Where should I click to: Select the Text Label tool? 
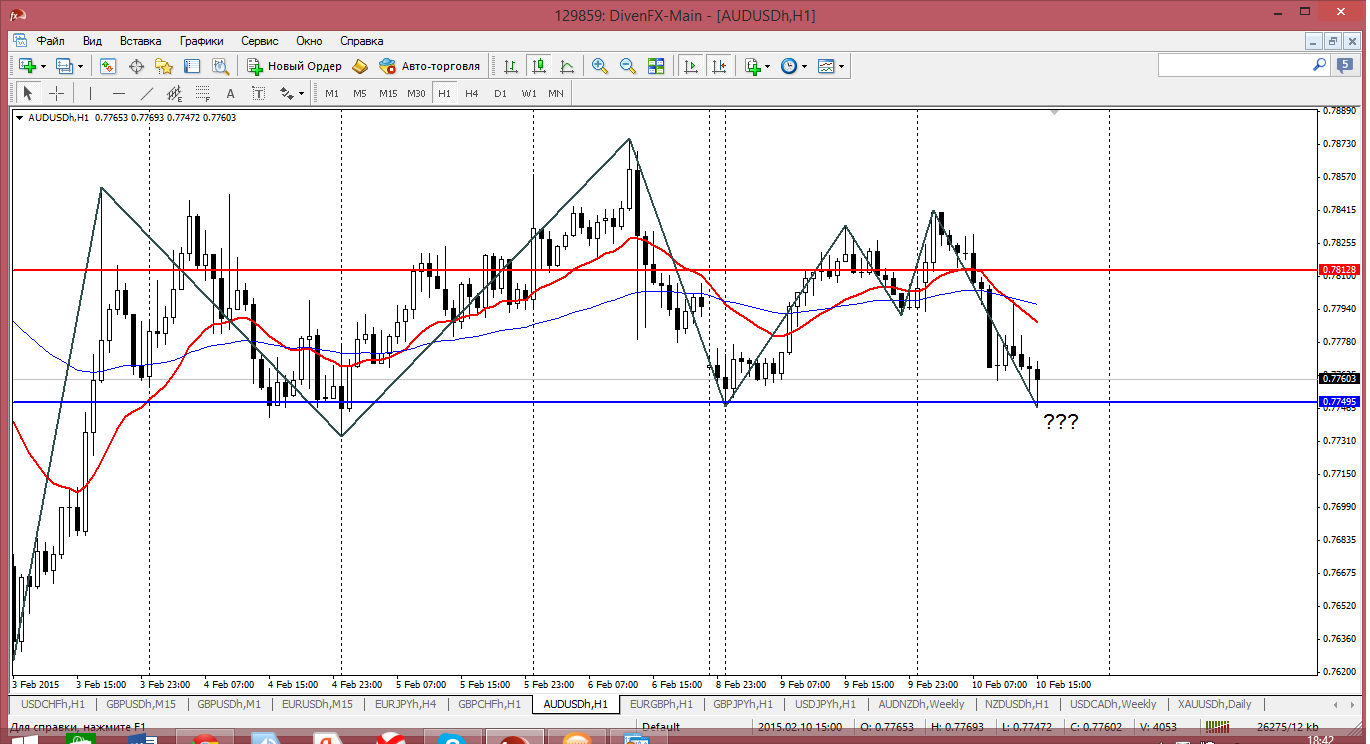(x=259, y=93)
